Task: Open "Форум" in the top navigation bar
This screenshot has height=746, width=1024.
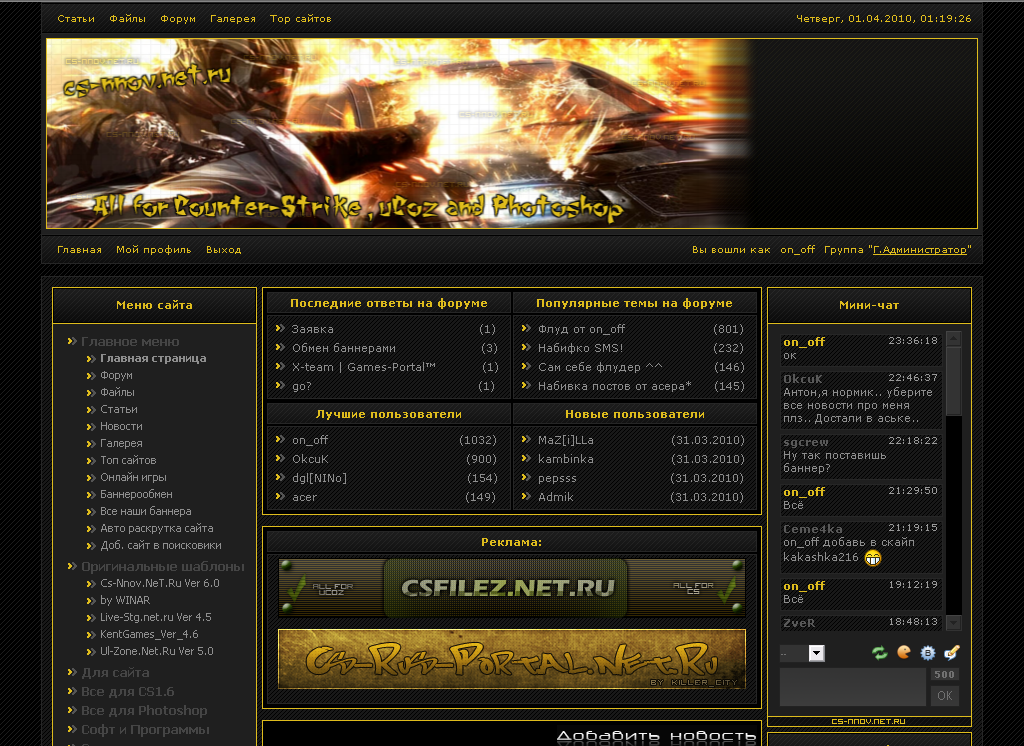Action: click(x=178, y=19)
